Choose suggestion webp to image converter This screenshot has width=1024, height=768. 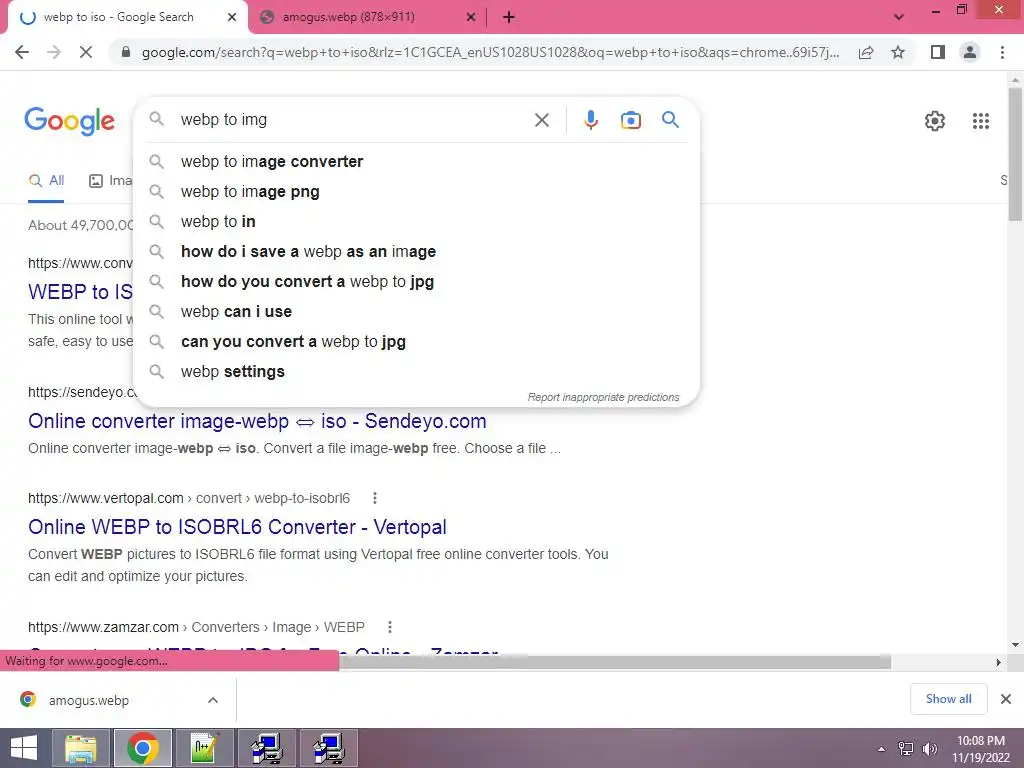click(417, 161)
